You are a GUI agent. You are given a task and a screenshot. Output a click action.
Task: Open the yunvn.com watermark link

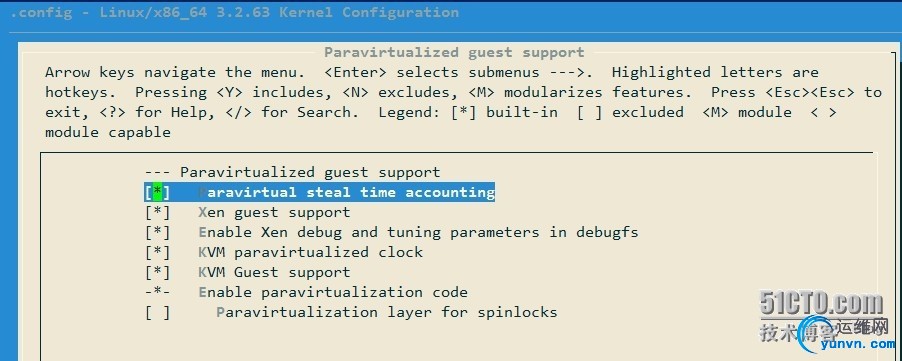coord(858,344)
